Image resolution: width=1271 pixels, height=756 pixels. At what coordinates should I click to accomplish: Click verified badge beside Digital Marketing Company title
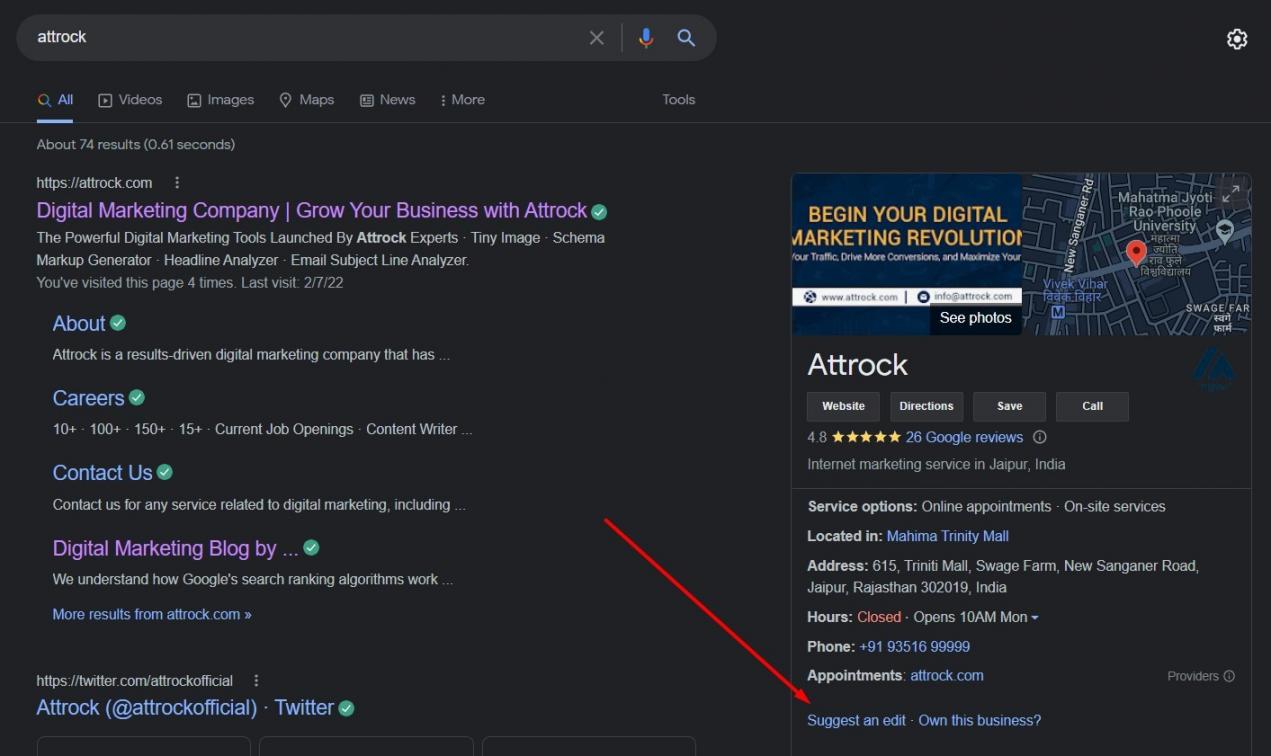[599, 212]
